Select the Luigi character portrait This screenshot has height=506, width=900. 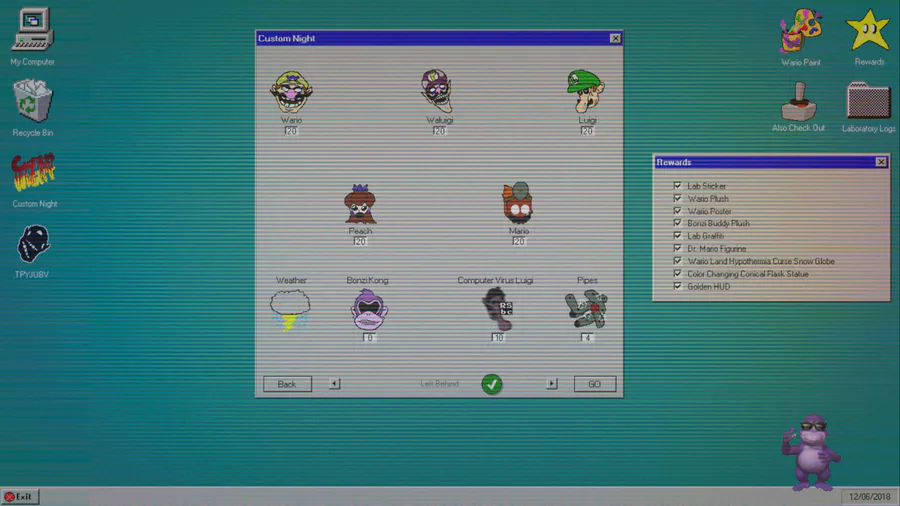[585, 91]
